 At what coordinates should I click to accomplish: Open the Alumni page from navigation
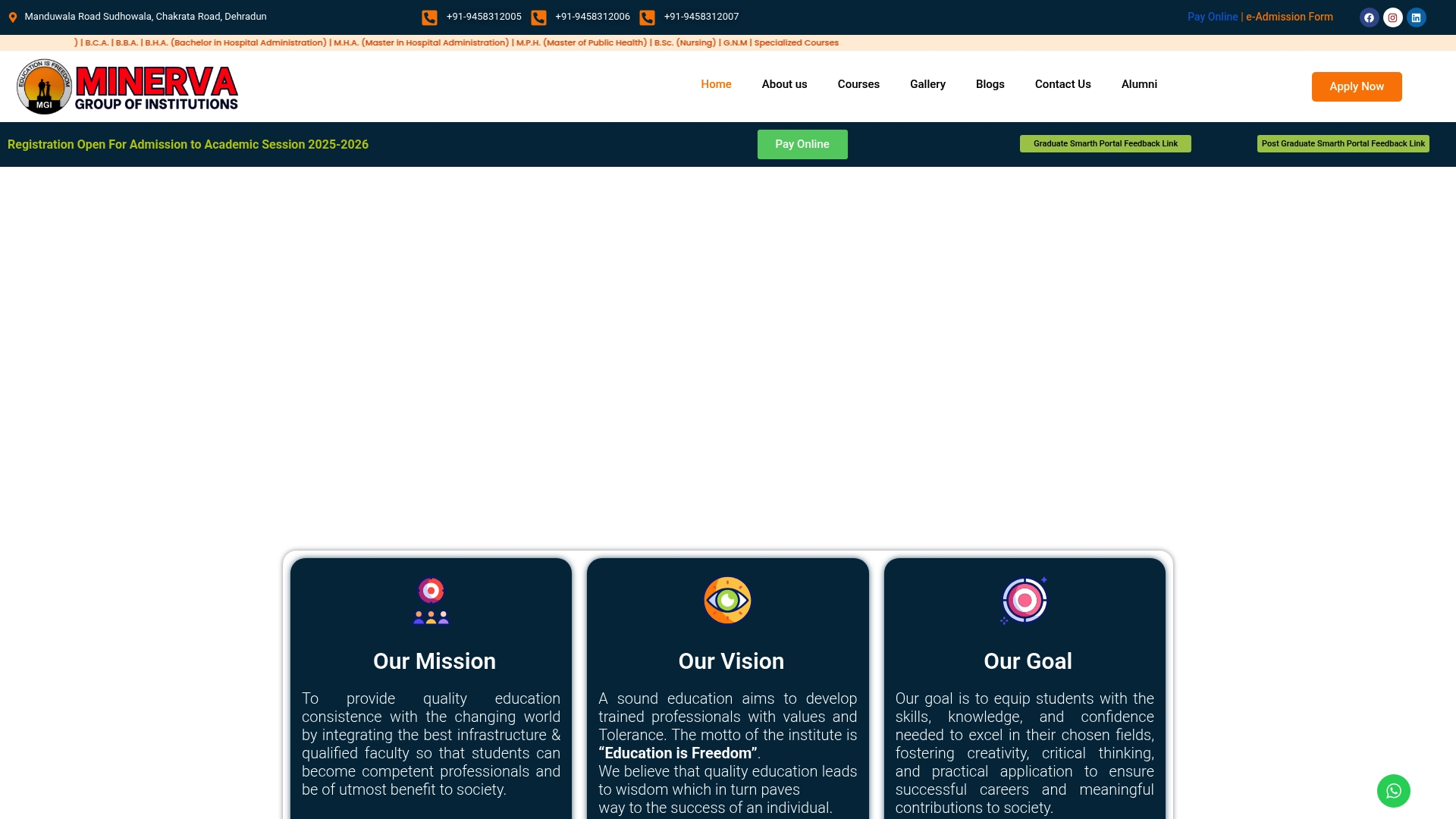click(1139, 84)
